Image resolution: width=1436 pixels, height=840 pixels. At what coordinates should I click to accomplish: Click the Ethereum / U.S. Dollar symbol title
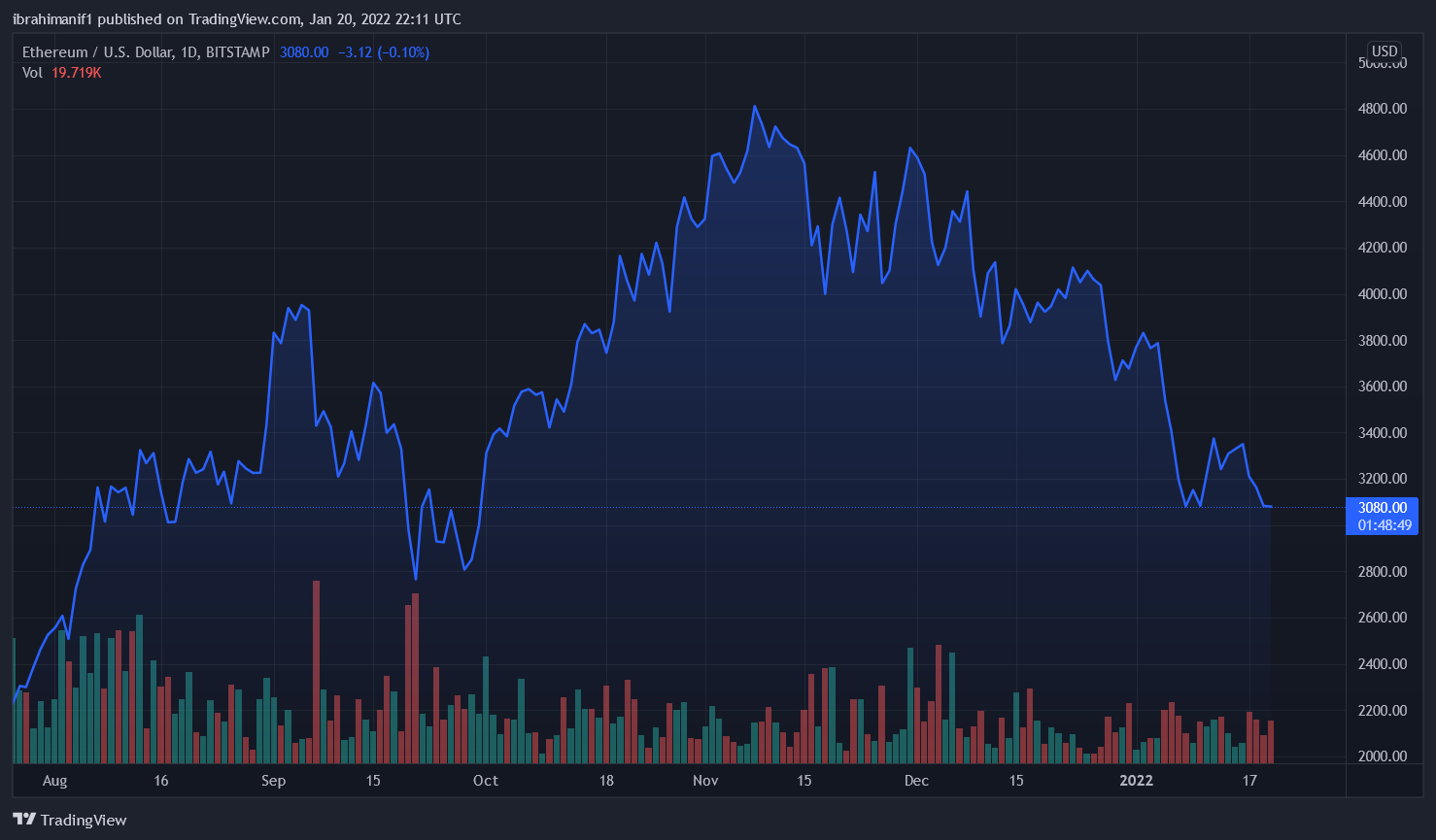pos(97,52)
